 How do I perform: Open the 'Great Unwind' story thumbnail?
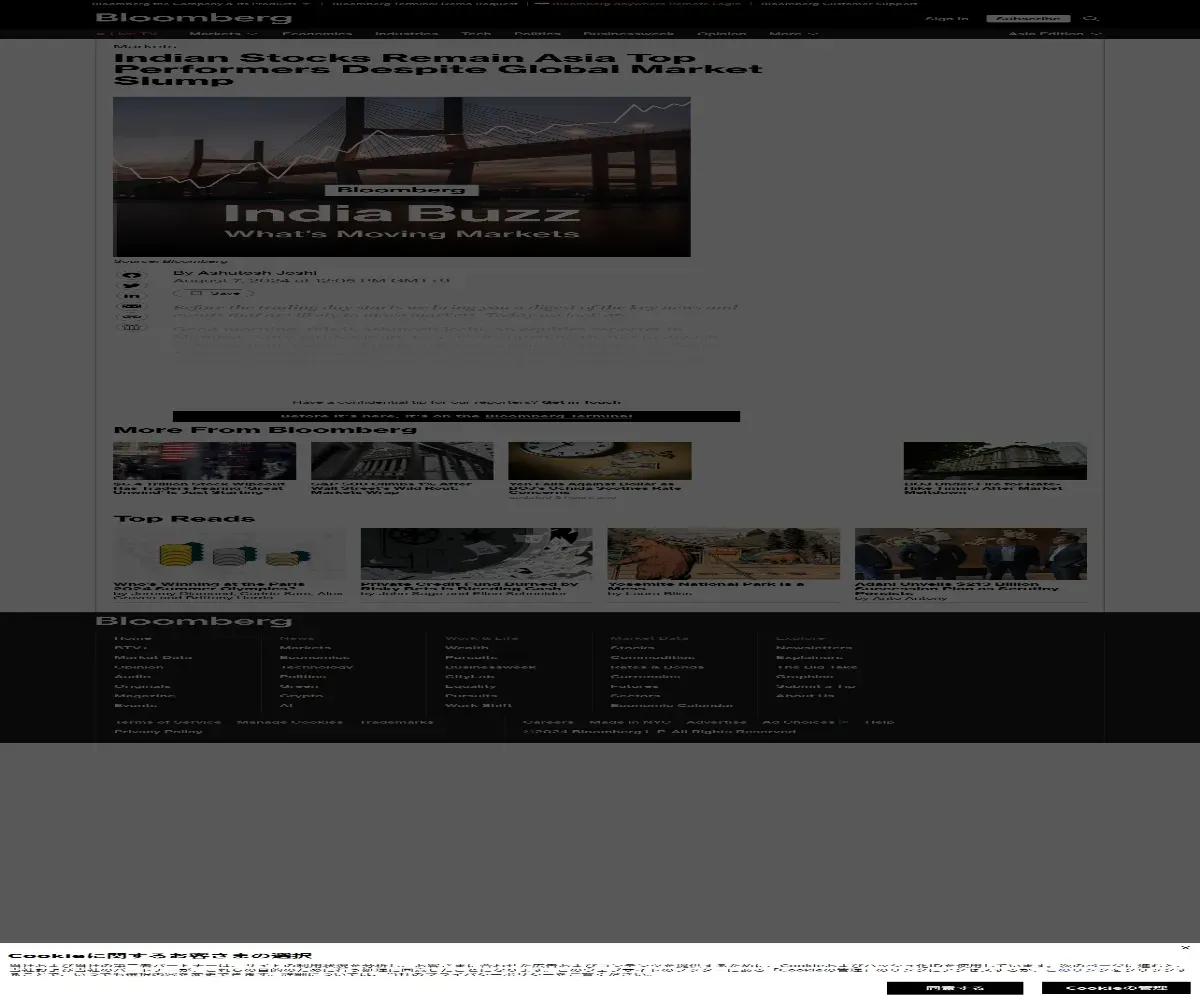pyautogui.click(x=204, y=461)
